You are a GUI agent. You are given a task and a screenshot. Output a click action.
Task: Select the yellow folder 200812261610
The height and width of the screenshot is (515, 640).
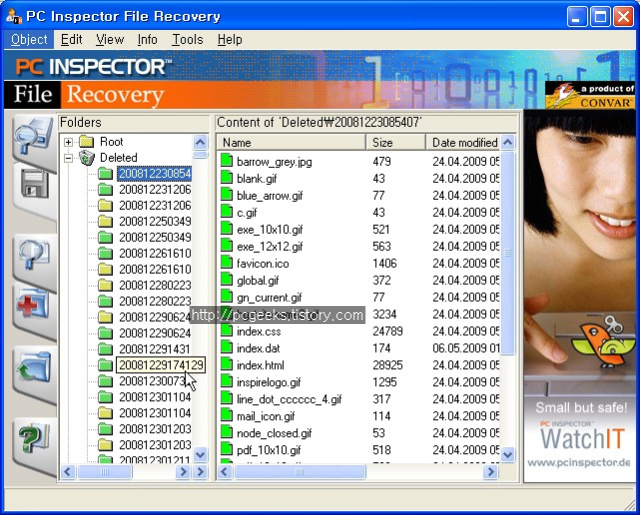click(155, 269)
